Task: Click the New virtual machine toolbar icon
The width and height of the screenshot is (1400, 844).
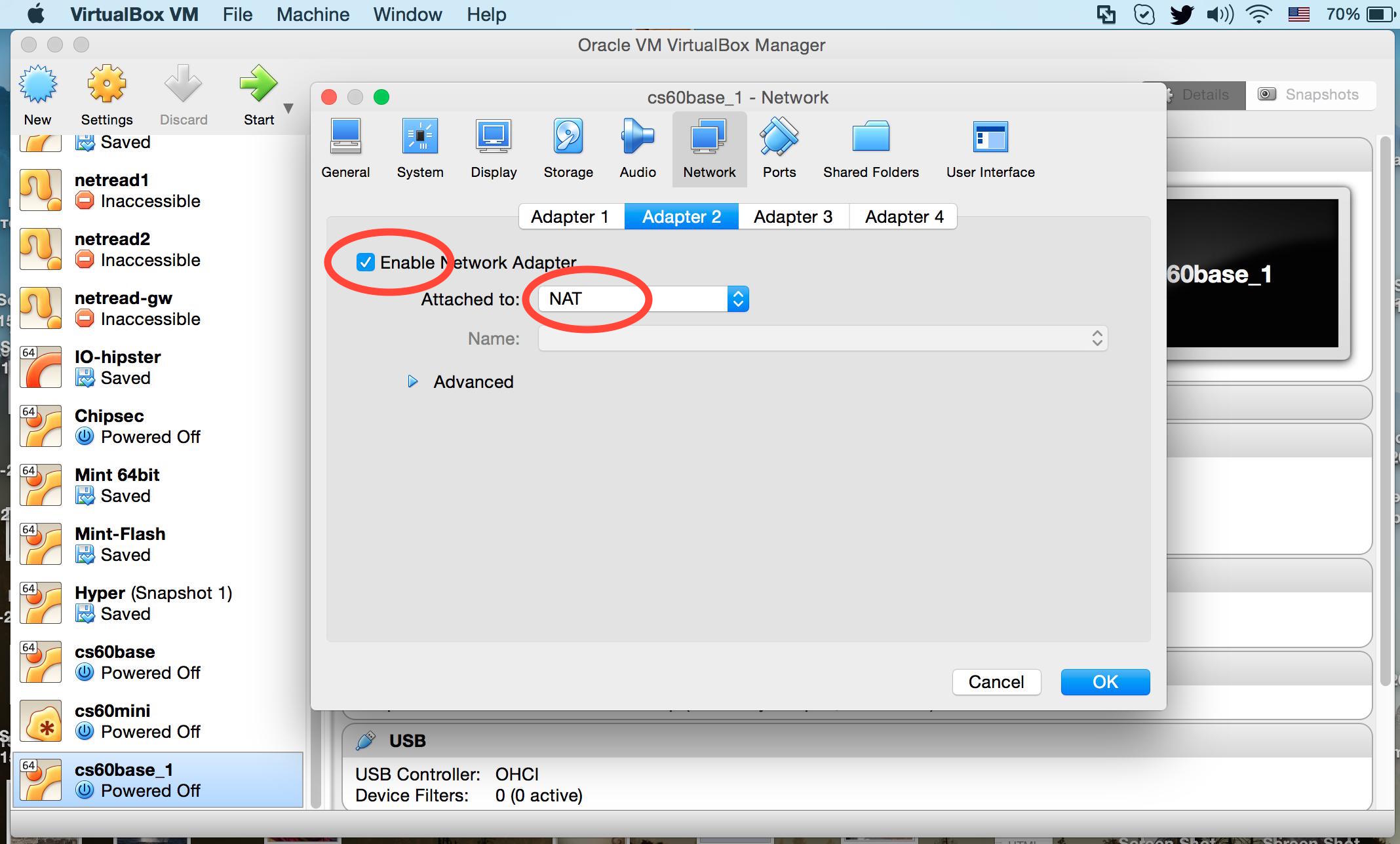Action: (37, 84)
